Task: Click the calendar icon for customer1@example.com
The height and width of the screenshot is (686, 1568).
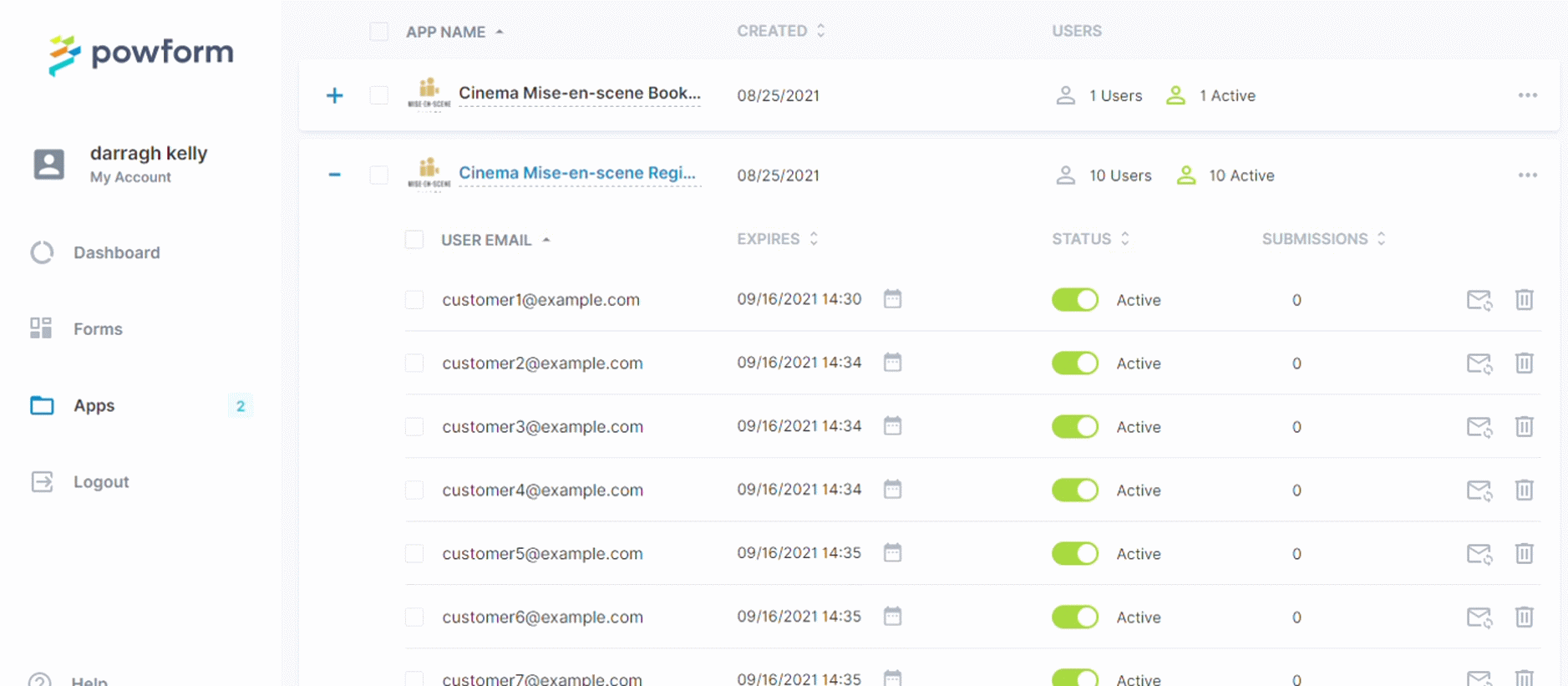Action: click(892, 298)
